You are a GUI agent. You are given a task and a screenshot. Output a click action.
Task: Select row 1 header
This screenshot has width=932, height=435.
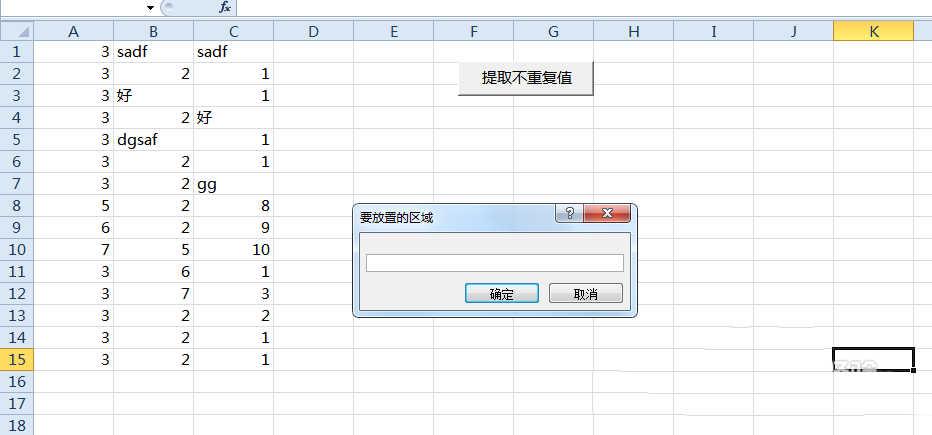coord(17,52)
